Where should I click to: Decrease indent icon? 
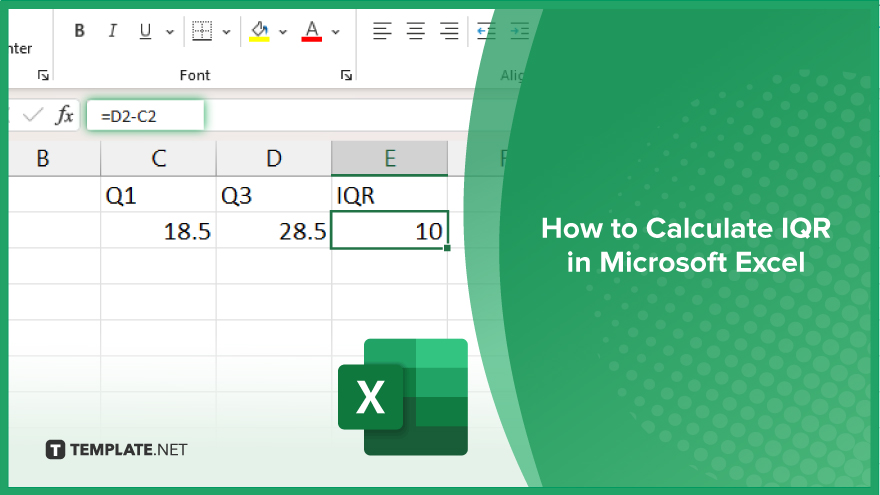(486, 31)
